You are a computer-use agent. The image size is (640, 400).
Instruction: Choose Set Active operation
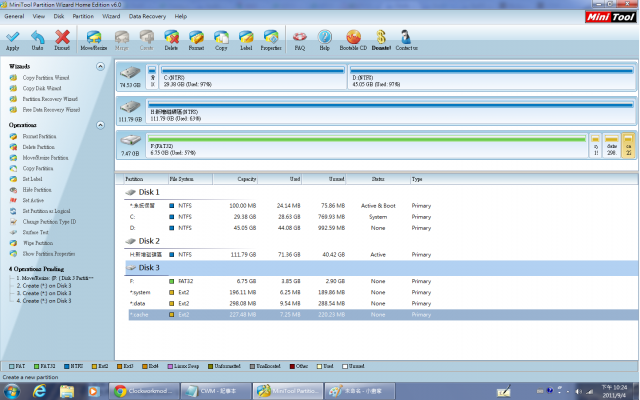point(33,200)
